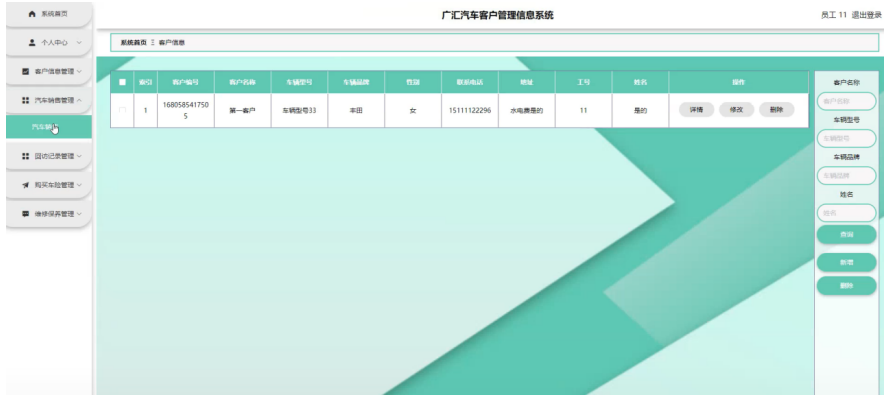This screenshot has width=889, height=395.
Task: Click the grid icon of 回访记录管理
Action: [26, 156]
